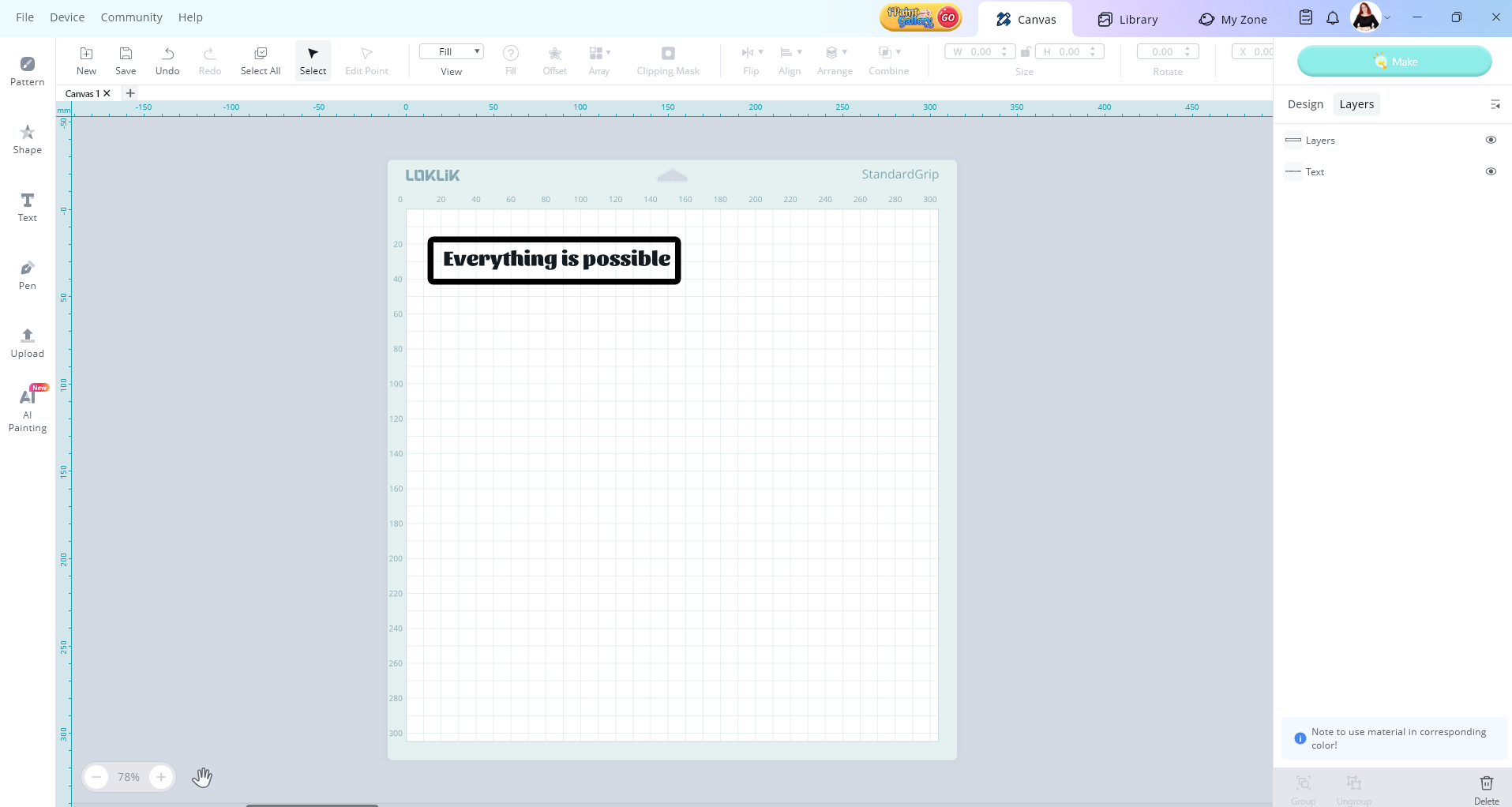Select the Shape tool
1512x807 pixels.
pyautogui.click(x=27, y=138)
